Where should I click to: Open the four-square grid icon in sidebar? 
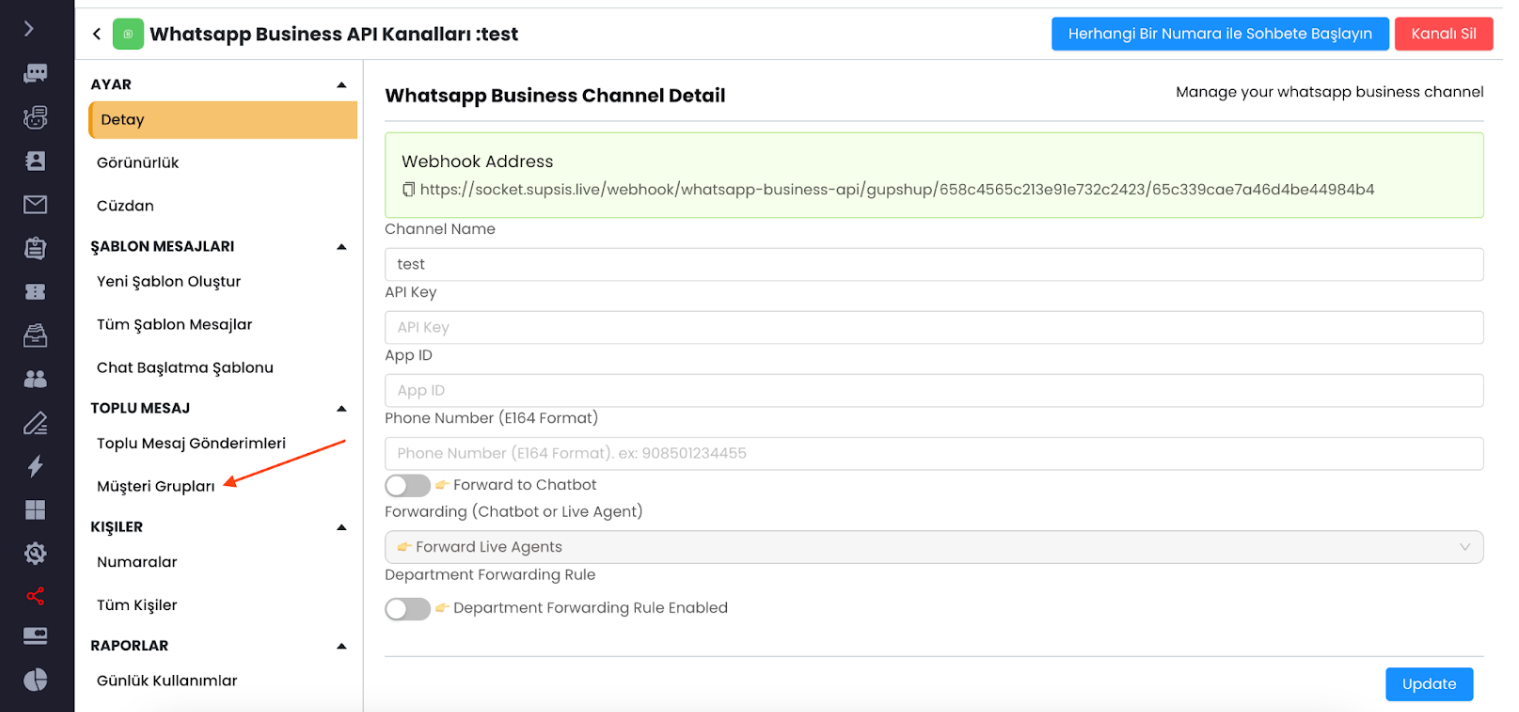(x=35, y=510)
